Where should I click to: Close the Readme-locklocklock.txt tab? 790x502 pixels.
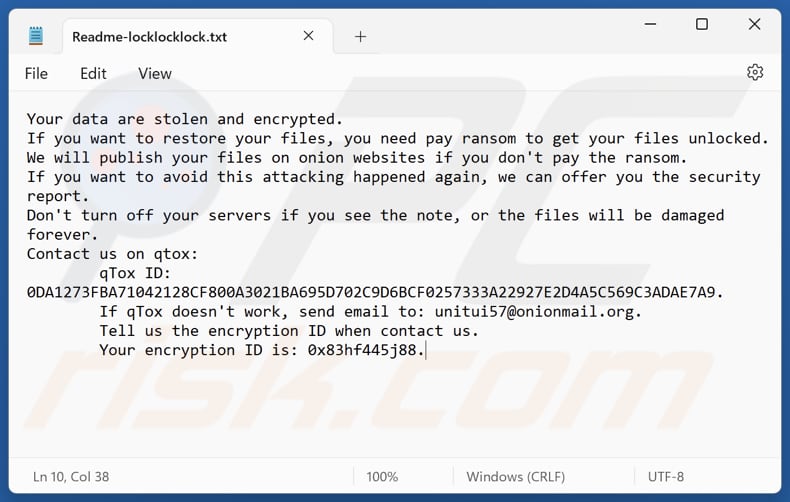pos(309,36)
